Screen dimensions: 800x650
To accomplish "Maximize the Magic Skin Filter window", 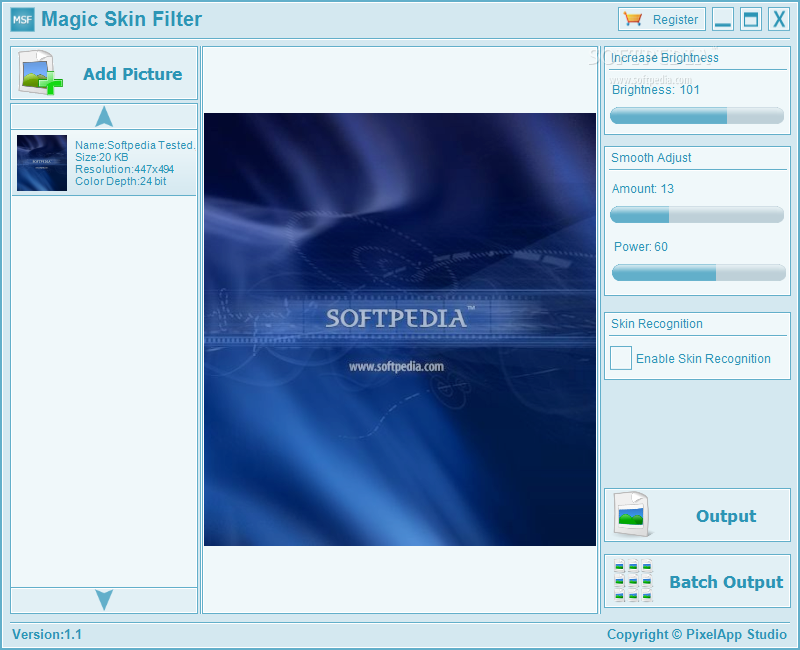I will coord(751,19).
